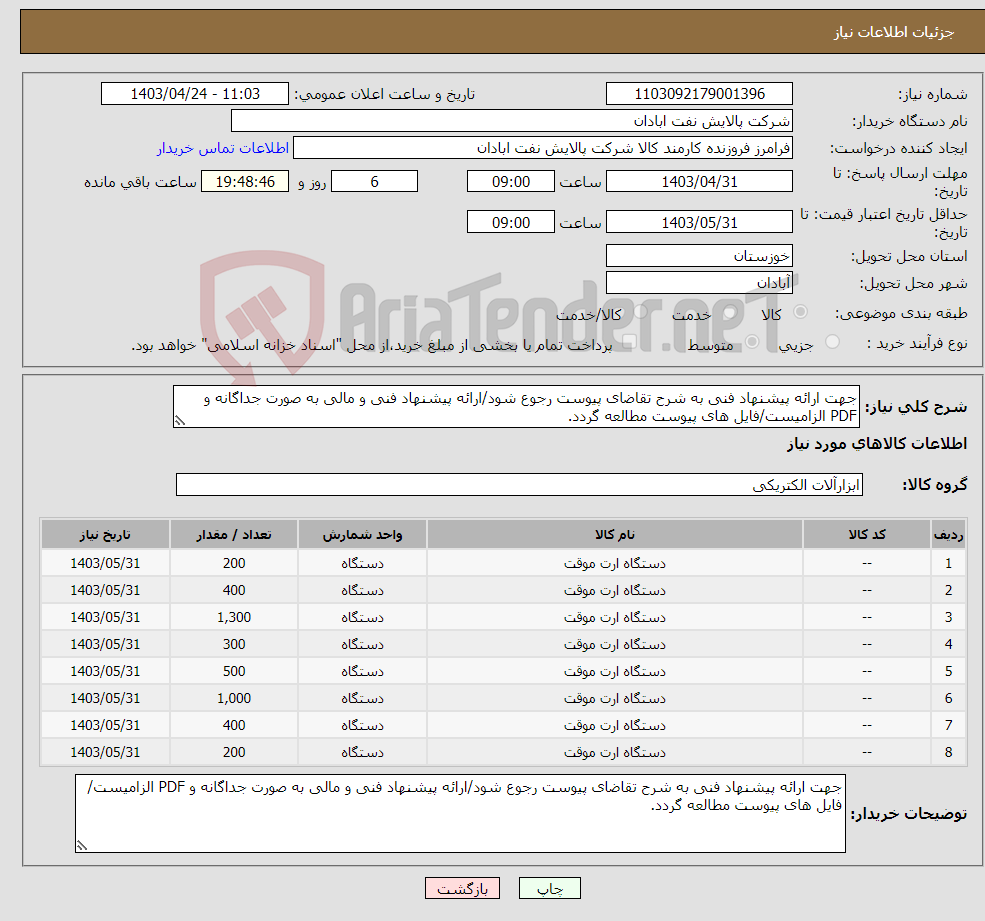Click the buyer notes textarea توضیحات خریدار

click(x=460, y=813)
